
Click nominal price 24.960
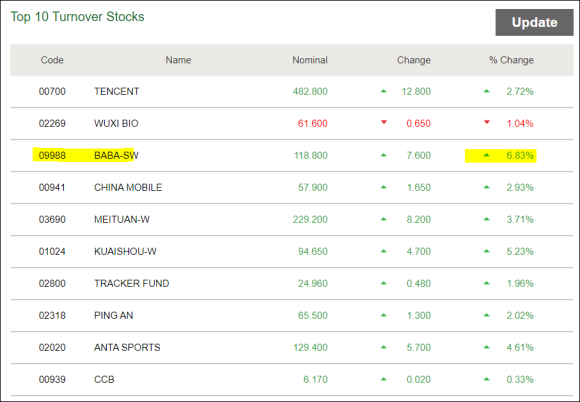313,283
